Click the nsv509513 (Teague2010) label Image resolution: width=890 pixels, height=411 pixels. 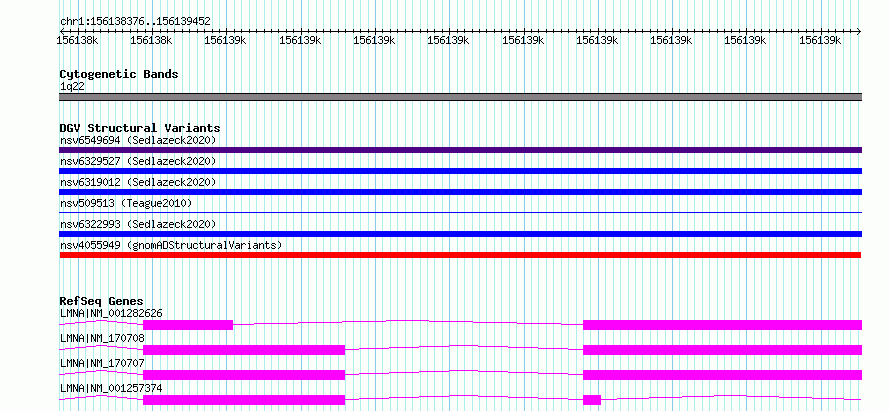click(126, 203)
